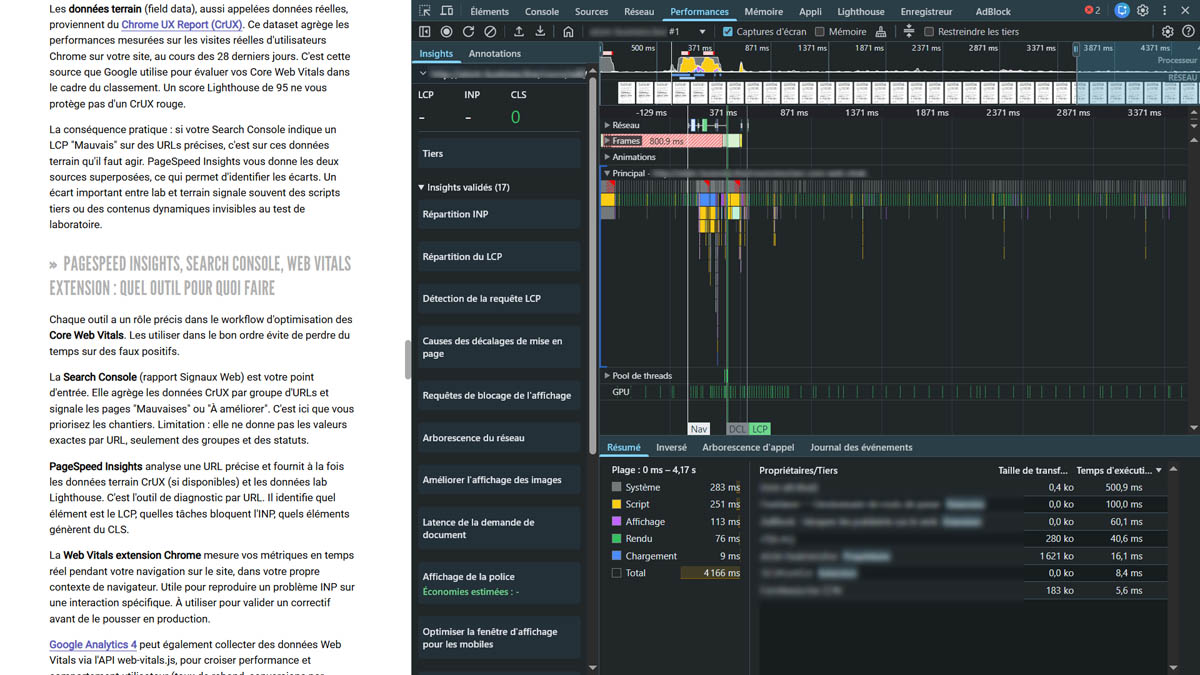Screen dimensions: 1200x675
Task: Uncheck the Captures d'écran checkbox
Action: [728, 32]
